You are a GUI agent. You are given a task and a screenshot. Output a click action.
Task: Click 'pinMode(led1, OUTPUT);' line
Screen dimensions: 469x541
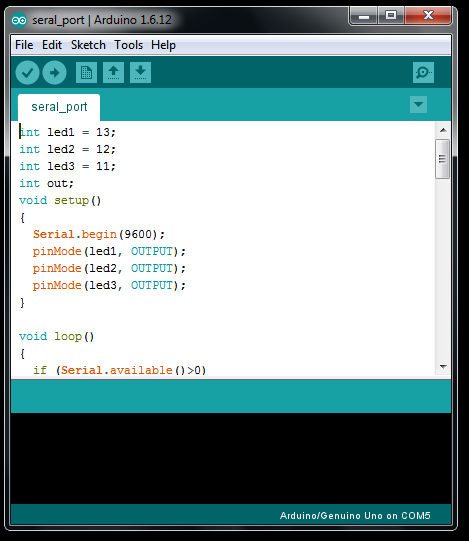[109, 251]
